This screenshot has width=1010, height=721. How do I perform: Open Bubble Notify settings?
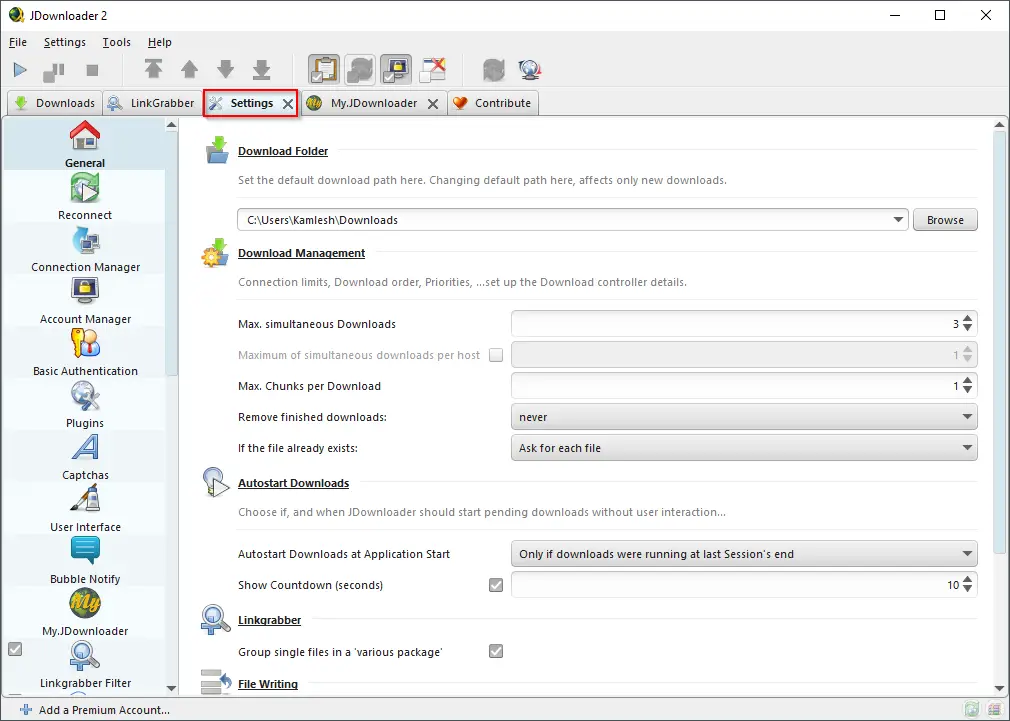pyautogui.click(x=84, y=562)
